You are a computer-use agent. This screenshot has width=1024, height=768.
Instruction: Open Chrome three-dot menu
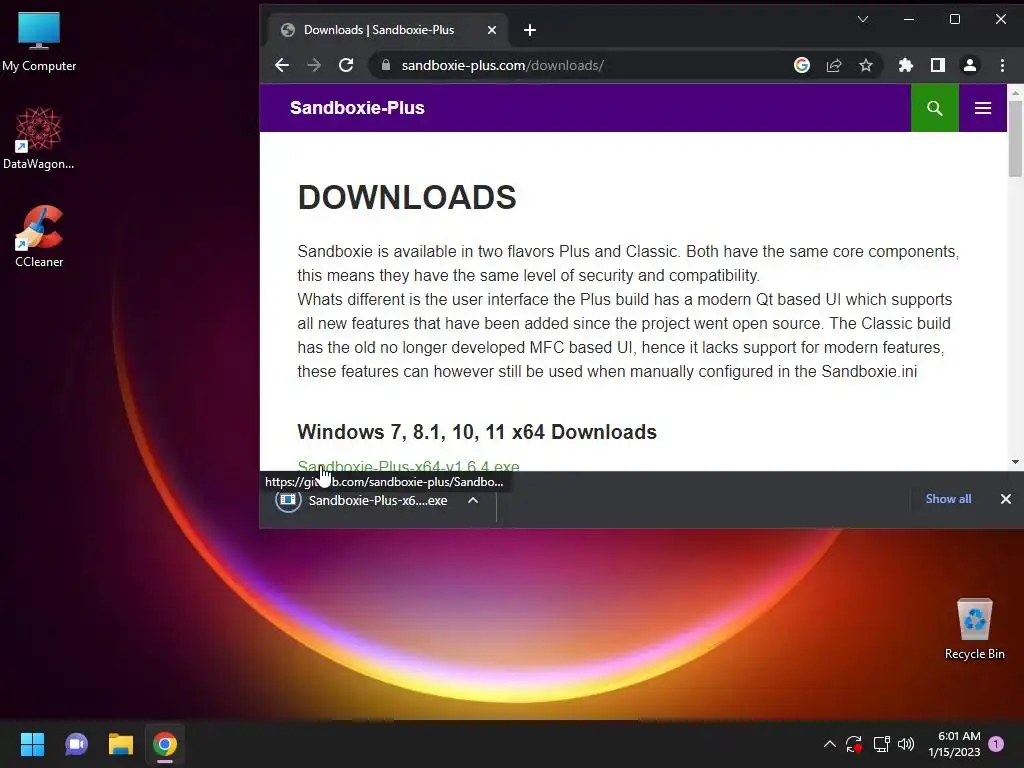click(1002, 65)
